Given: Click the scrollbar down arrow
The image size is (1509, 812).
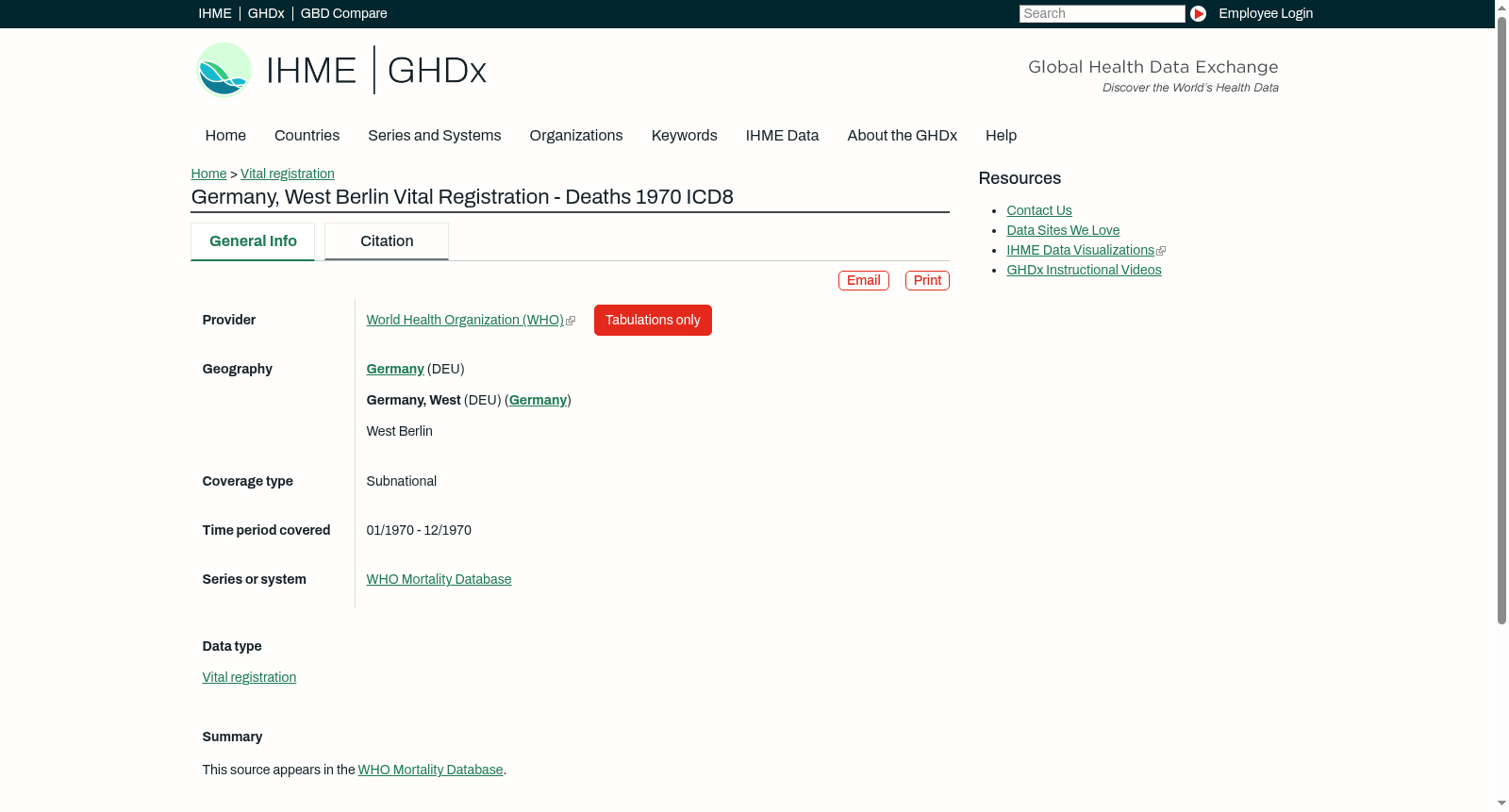Looking at the screenshot, I should [x=1501, y=804].
